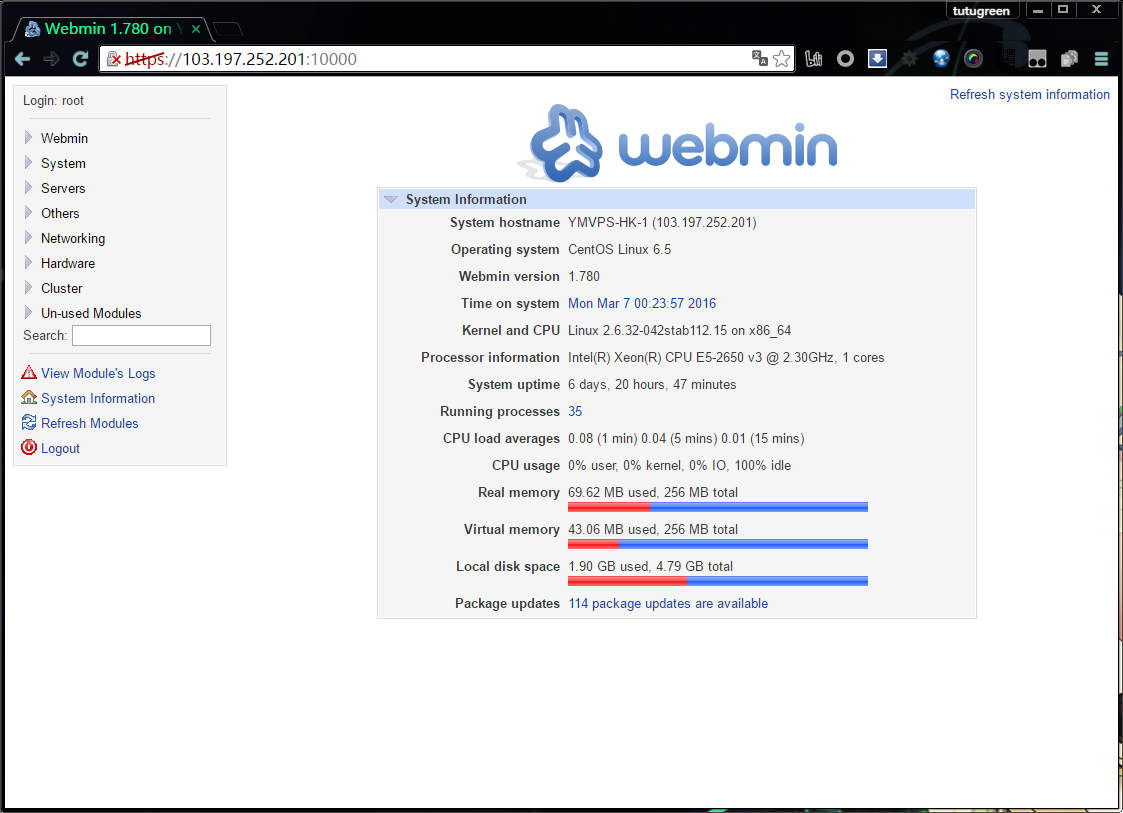Go back with the browser back arrow
Viewport: 1123px width, 813px height.
pos(23,59)
